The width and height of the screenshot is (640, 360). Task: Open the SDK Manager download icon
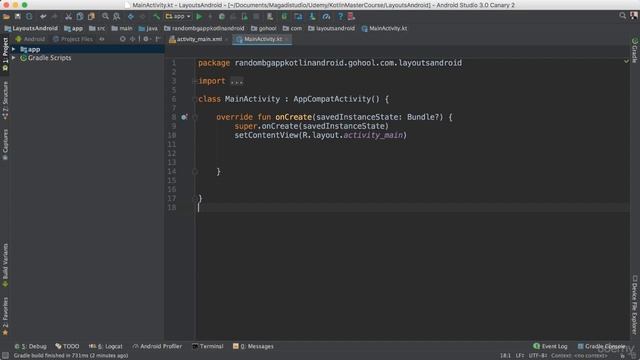point(312,17)
